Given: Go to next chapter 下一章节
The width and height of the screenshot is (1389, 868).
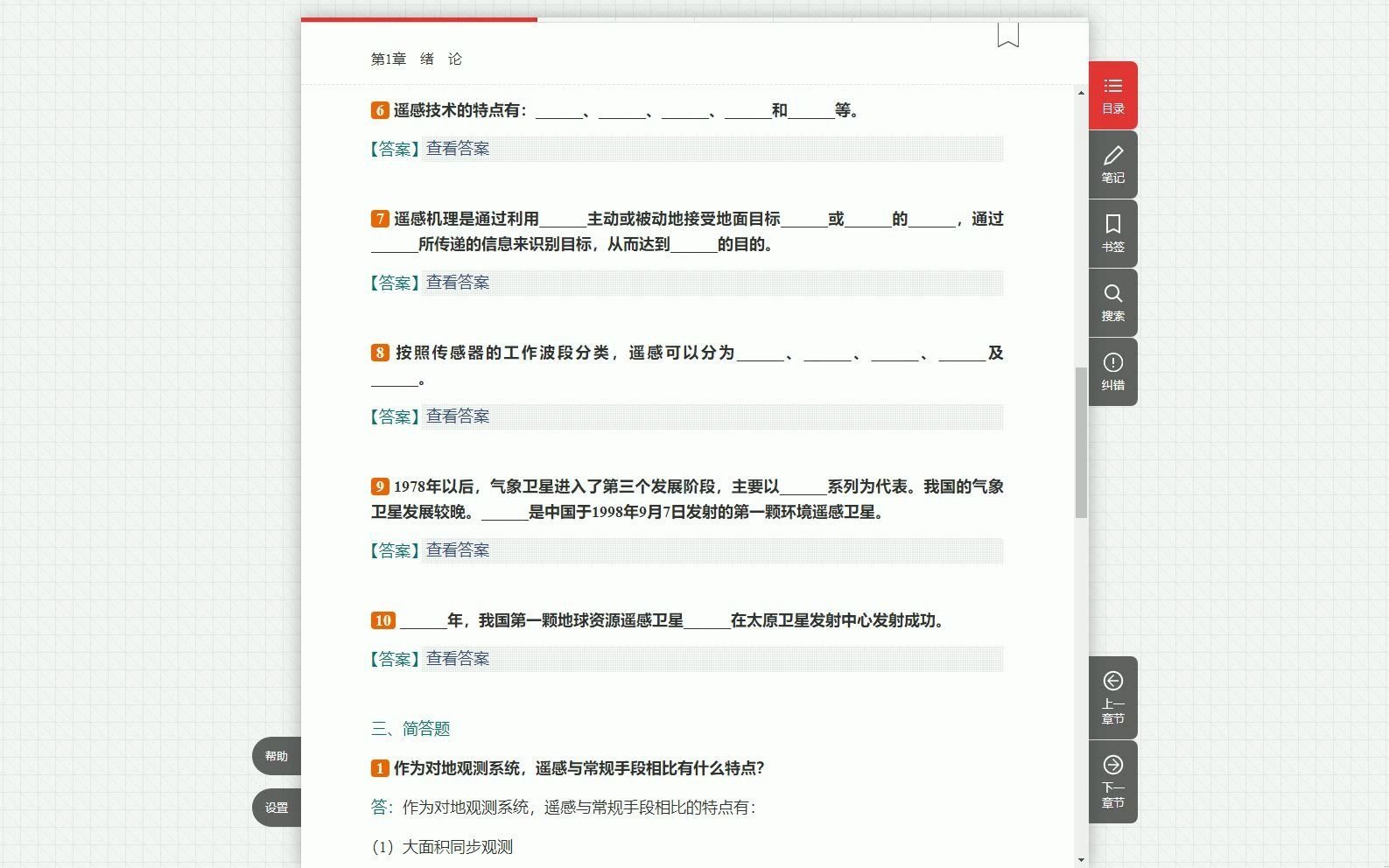Looking at the screenshot, I should click(x=1112, y=781).
